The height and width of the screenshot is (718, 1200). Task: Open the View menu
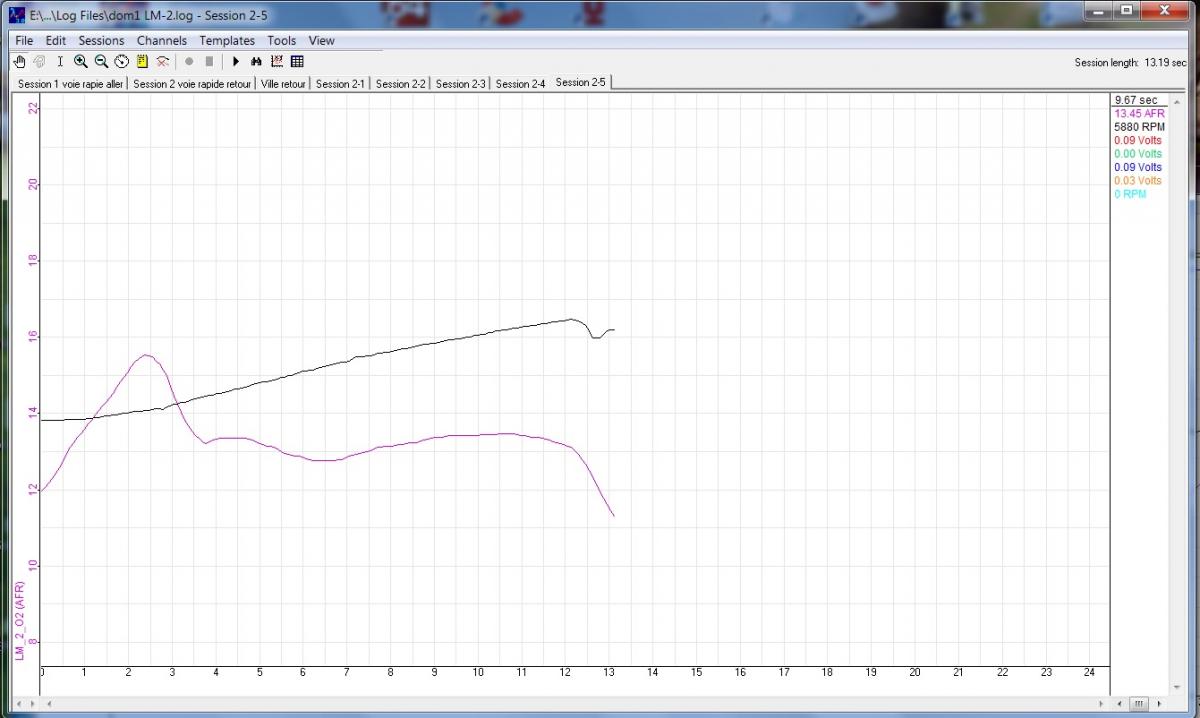[x=322, y=41]
